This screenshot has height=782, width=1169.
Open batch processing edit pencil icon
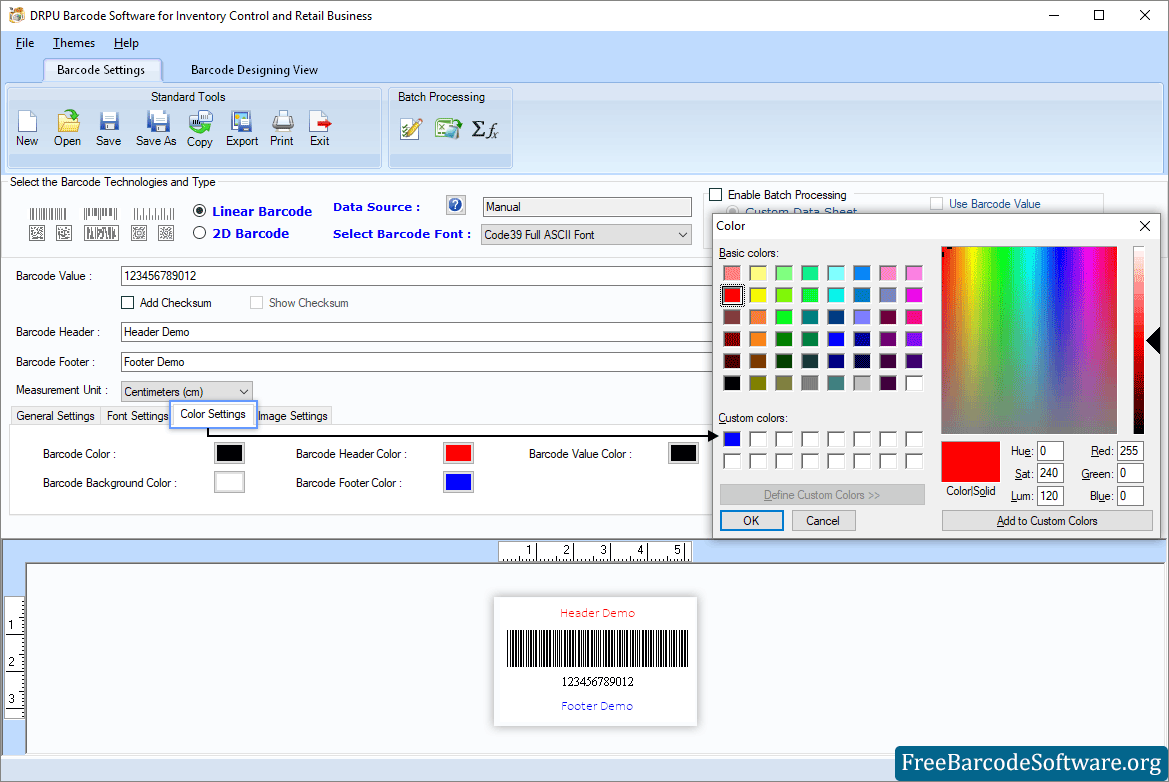point(411,129)
